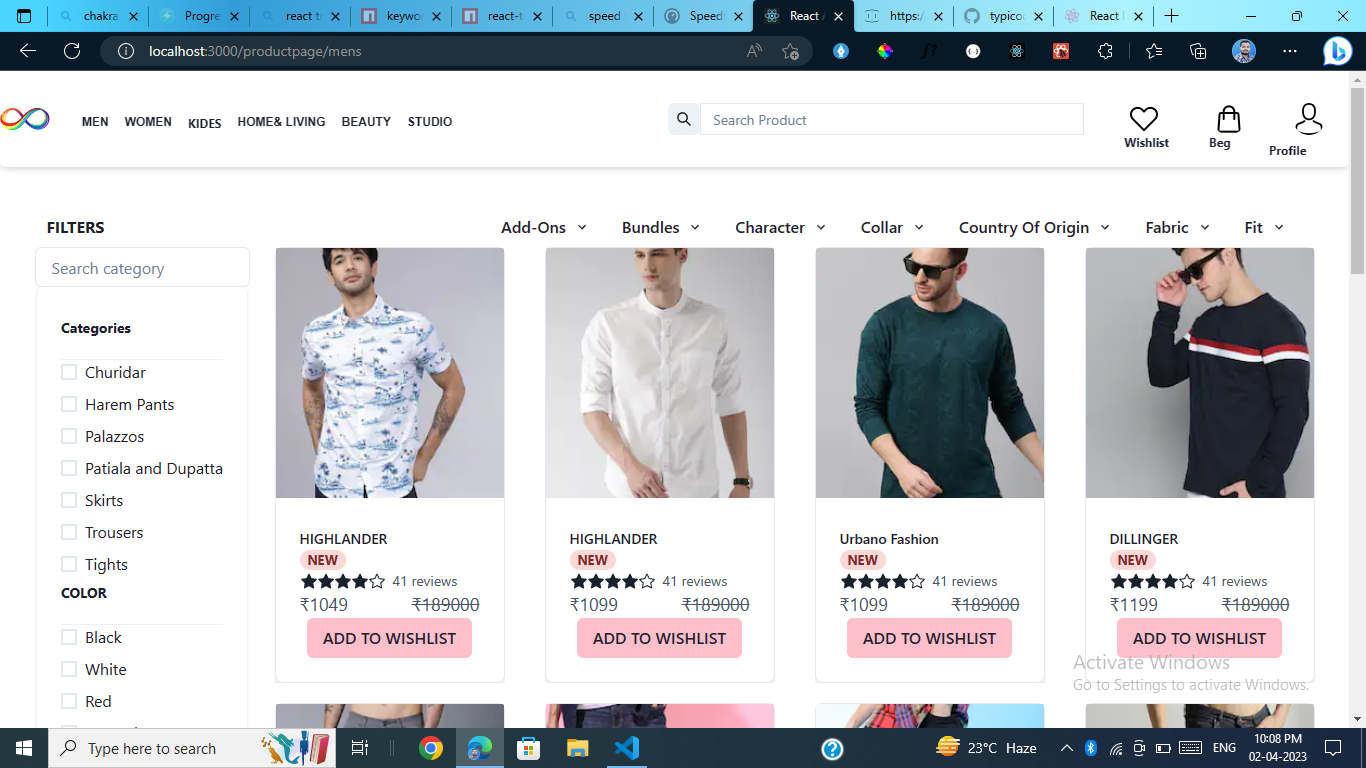This screenshot has height=768, width=1366.
Task: Click the search magnifier icon
Action: click(684, 119)
